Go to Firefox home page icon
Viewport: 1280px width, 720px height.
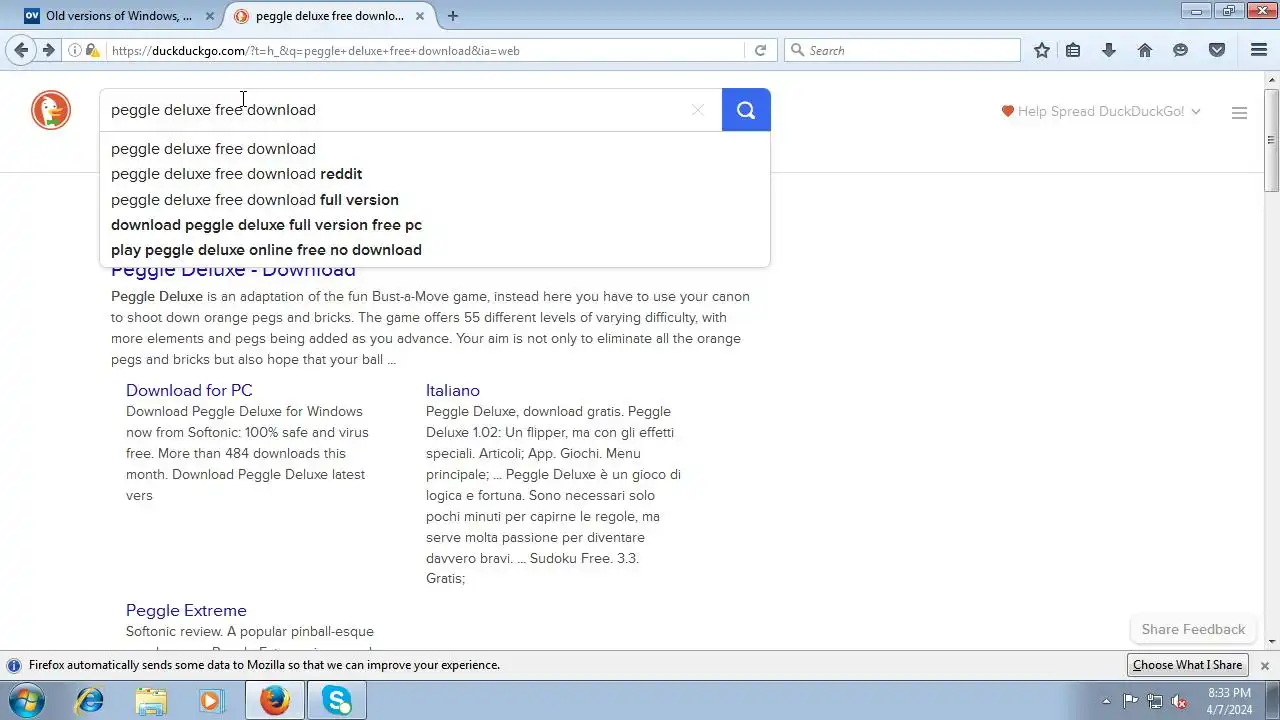click(1145, 50)
